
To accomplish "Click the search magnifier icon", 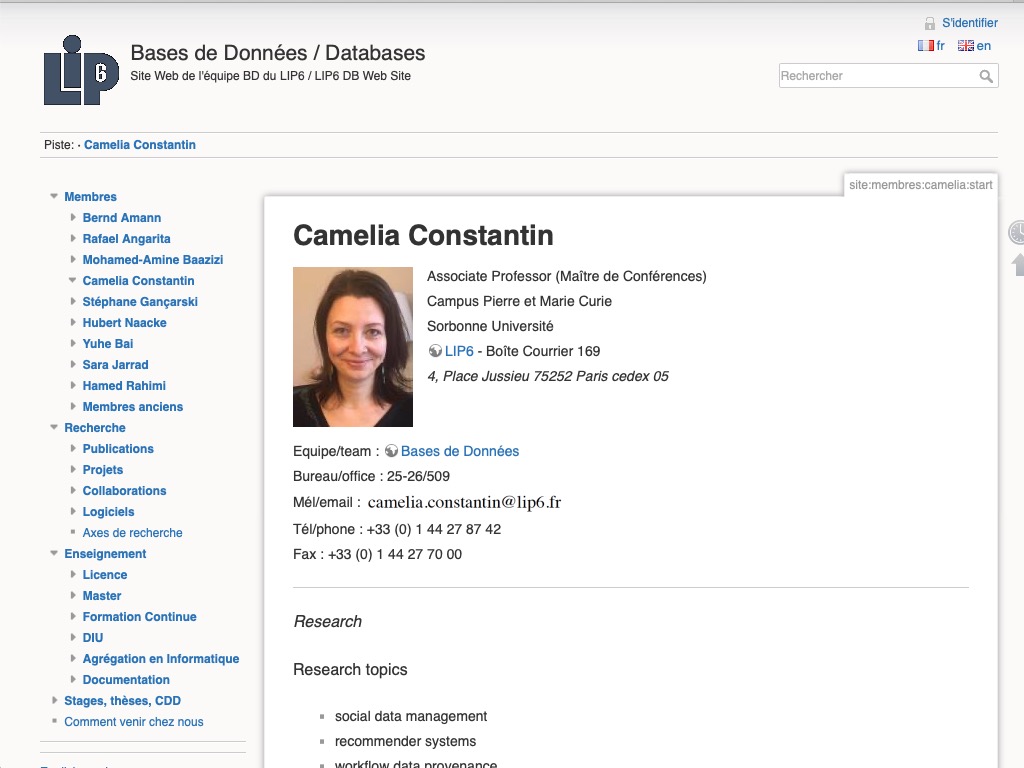I will point(988,75).
